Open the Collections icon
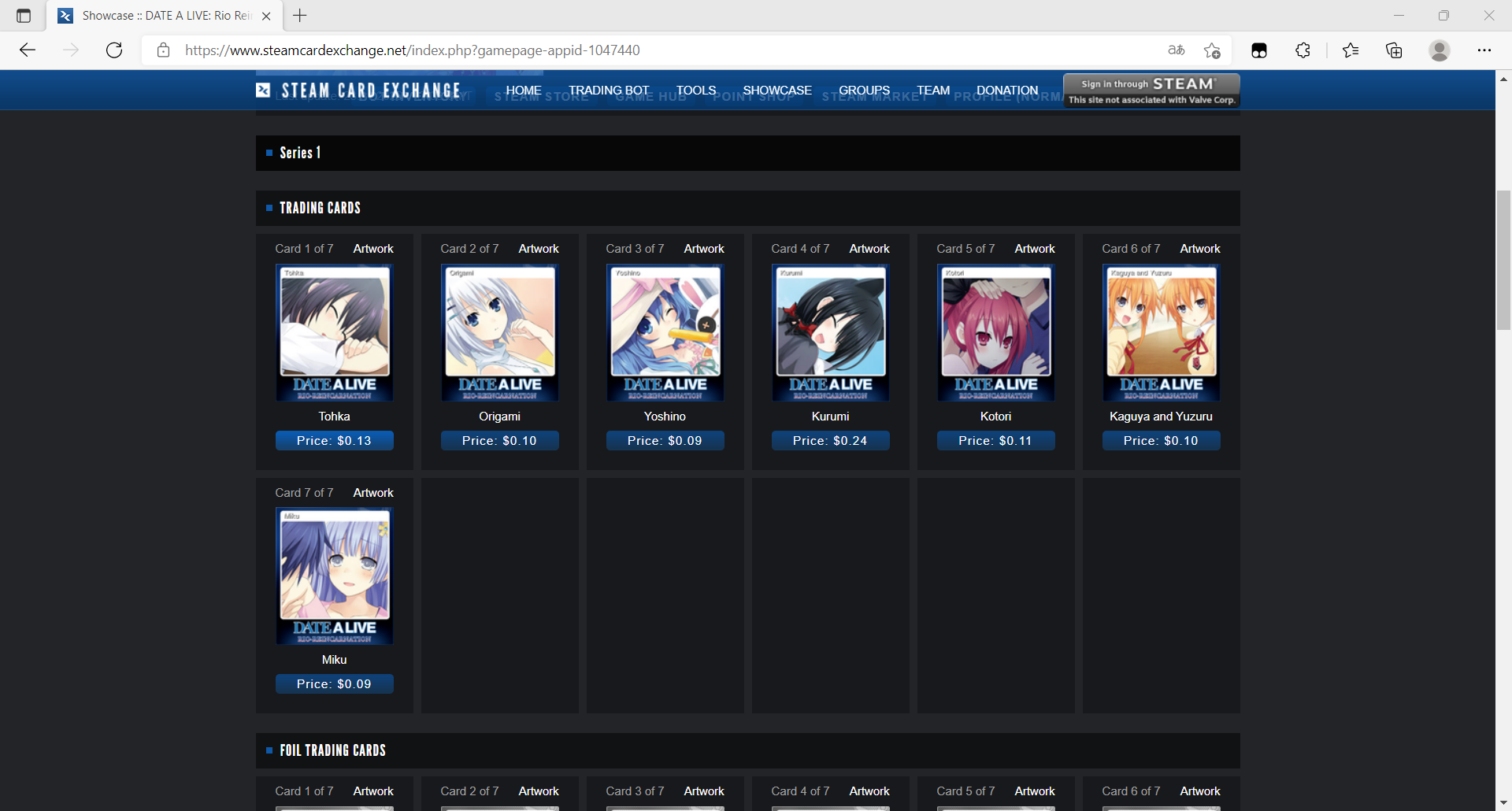Viewport: 1512px width, 811px height. click(1395, 50)
